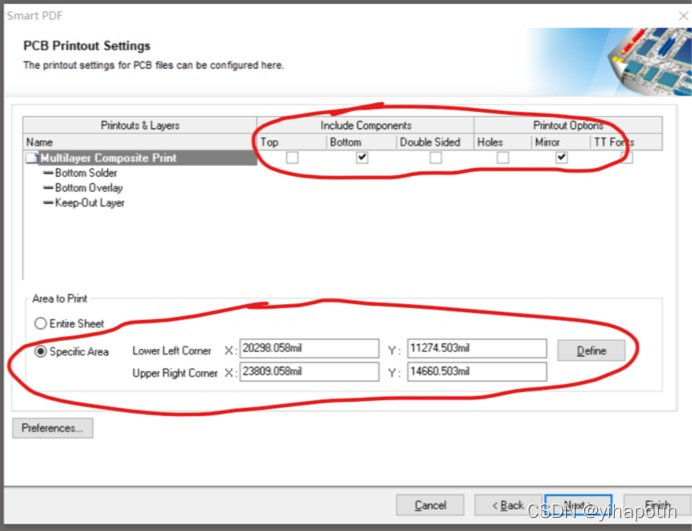Image resolution: width=692 pixels, height=531 pixels.
Task: Tick the Holes printout option
Action: [x=503, y=158]
